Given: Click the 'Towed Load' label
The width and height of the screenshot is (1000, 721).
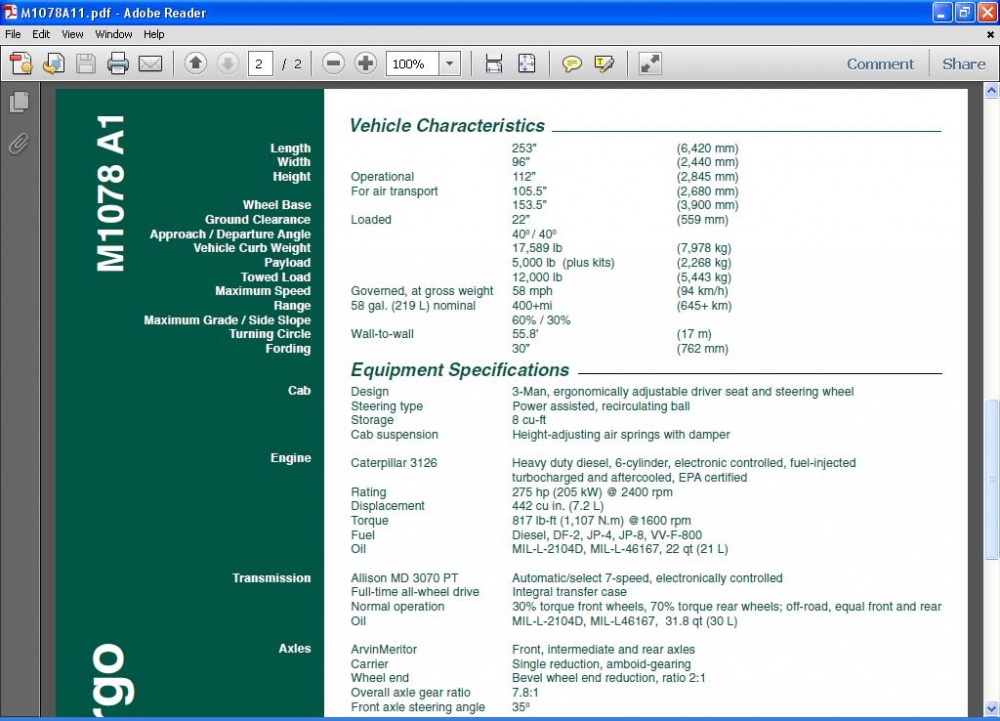Looking at the screenshot, I should pos(276,277).
